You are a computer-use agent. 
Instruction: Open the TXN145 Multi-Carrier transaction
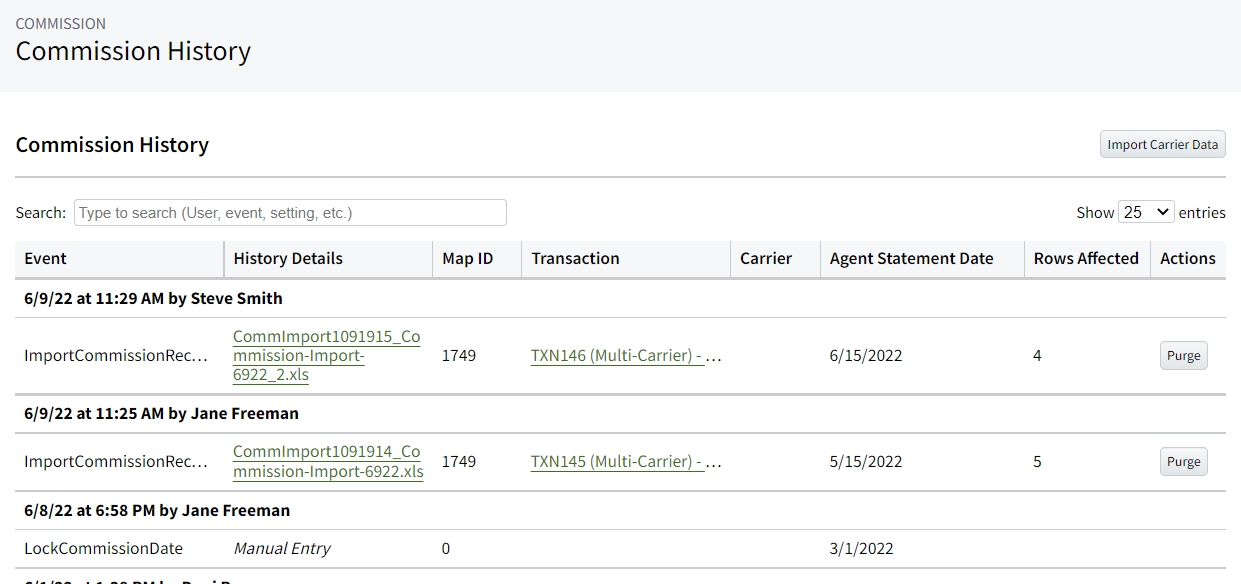coord(626,461)
